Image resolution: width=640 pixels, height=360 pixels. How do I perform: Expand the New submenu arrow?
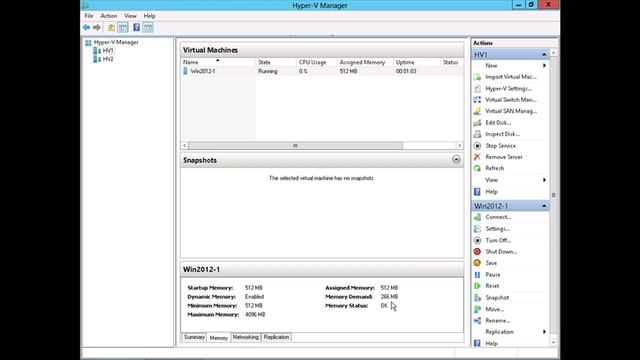point(544,65)
